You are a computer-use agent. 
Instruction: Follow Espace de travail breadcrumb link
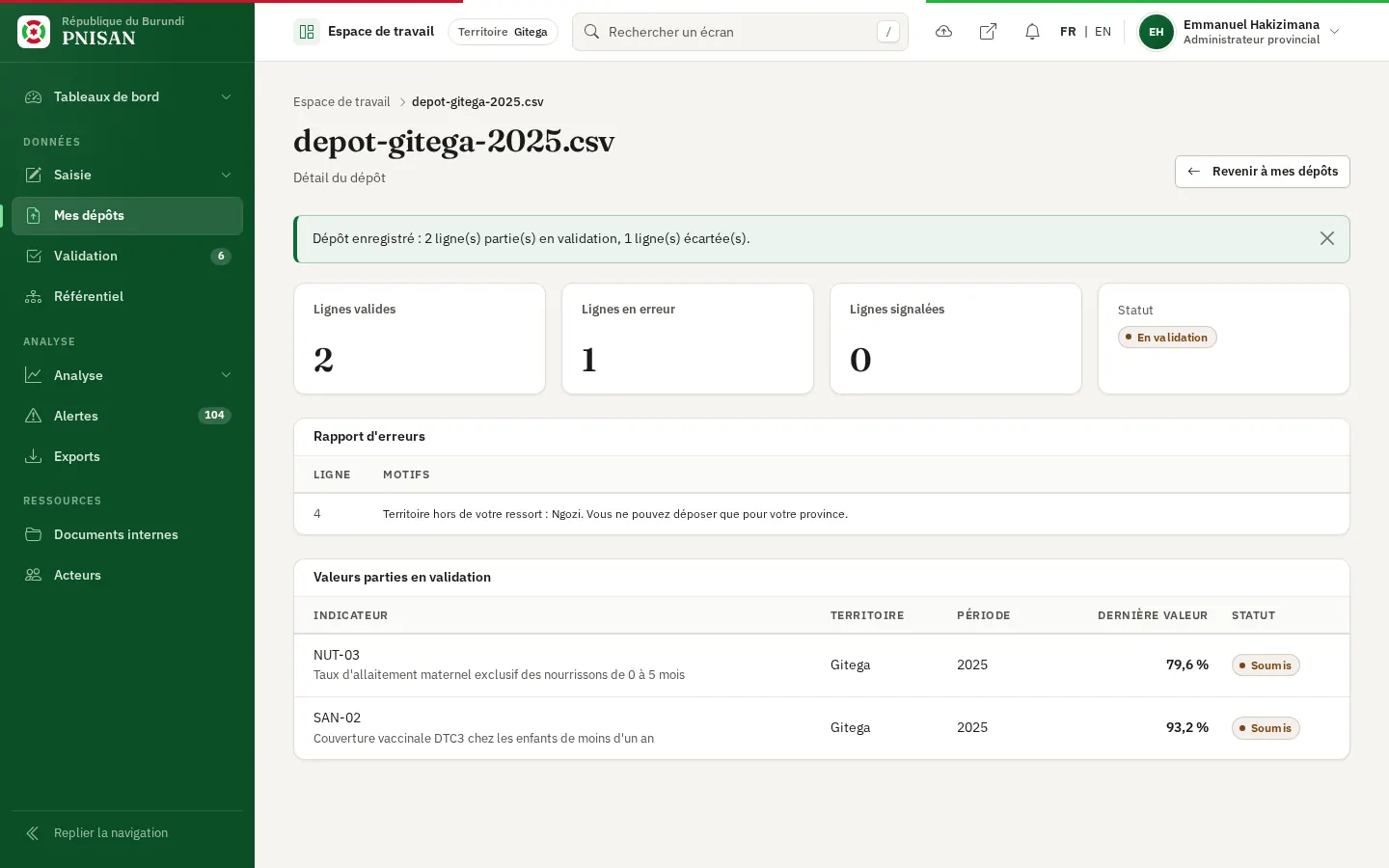click(x=341, y=102)
